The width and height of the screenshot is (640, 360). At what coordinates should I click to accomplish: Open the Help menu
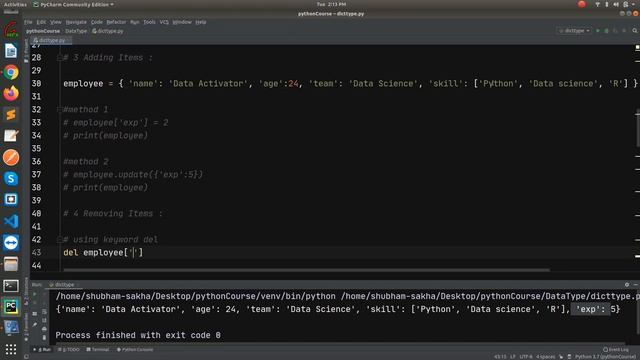point(200,22)
